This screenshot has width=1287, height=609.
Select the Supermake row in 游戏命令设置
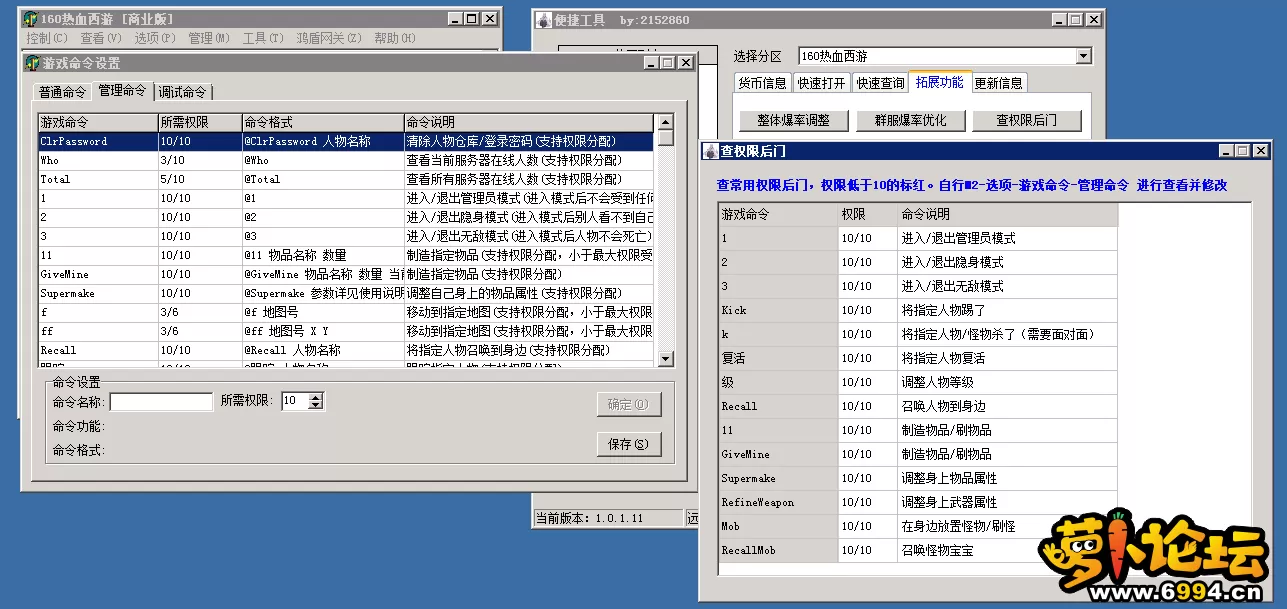(347, 293)
